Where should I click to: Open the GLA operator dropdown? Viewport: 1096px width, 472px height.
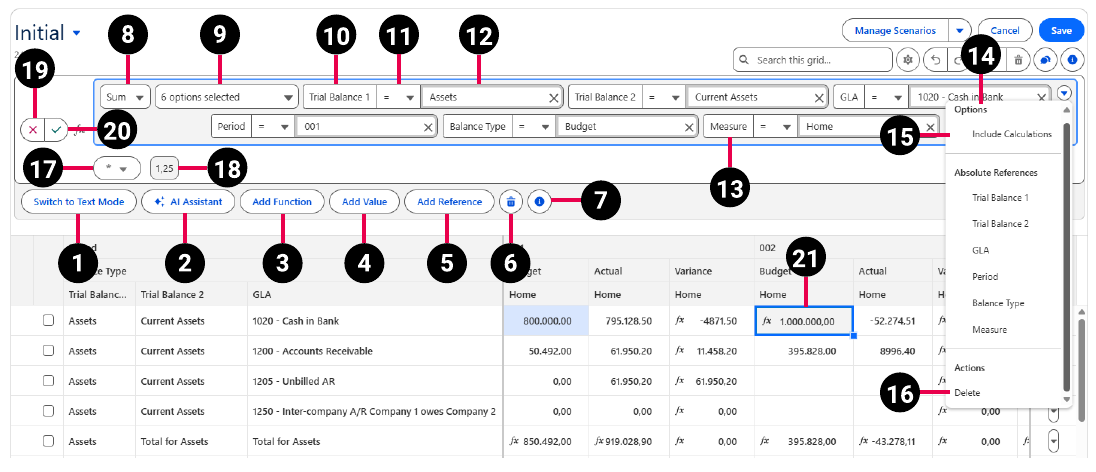887,98
